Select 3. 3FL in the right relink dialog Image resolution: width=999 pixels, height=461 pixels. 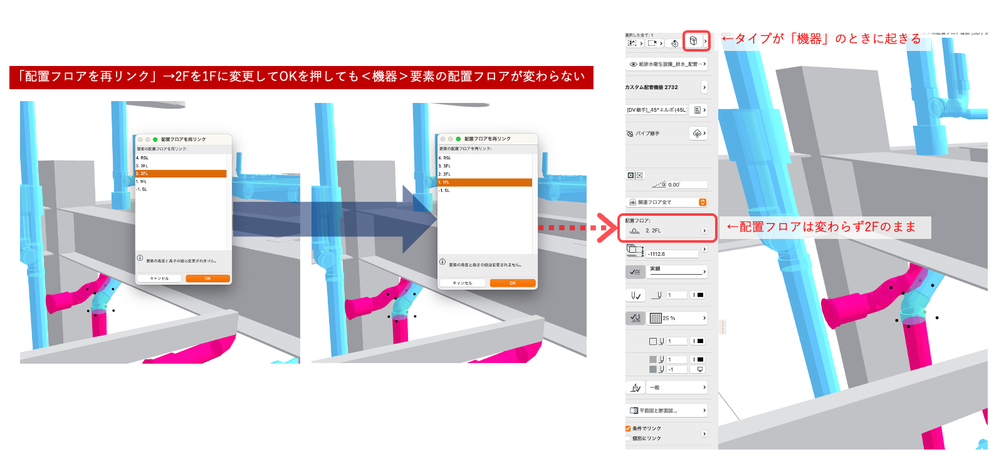pyautogui.click(x=485, y=165)
